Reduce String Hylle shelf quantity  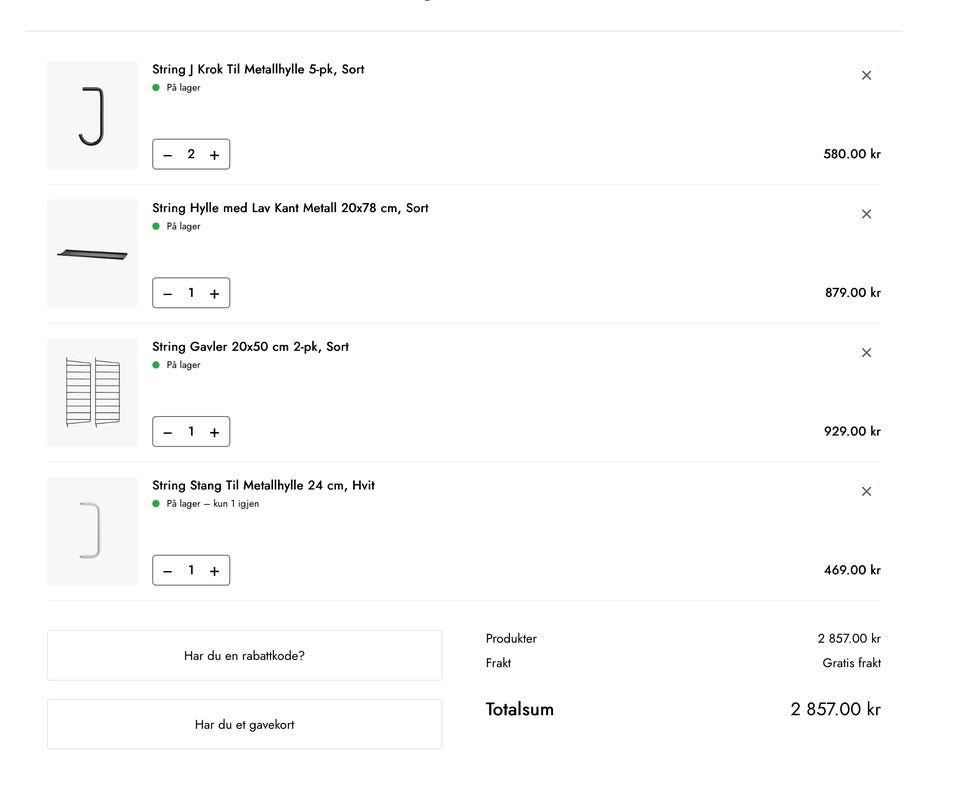point(168,294)
